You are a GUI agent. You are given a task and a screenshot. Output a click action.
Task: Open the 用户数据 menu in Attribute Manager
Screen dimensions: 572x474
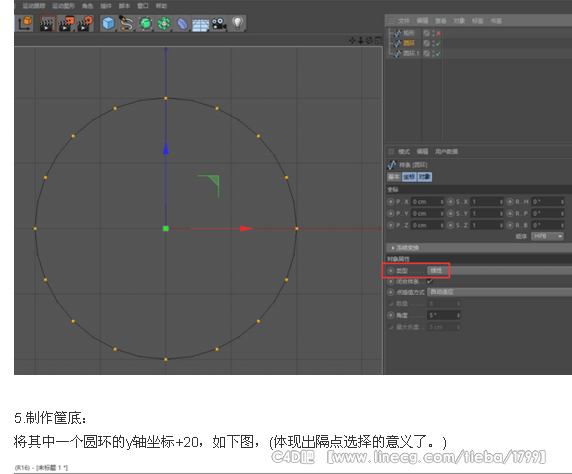(x=446, y=152)
